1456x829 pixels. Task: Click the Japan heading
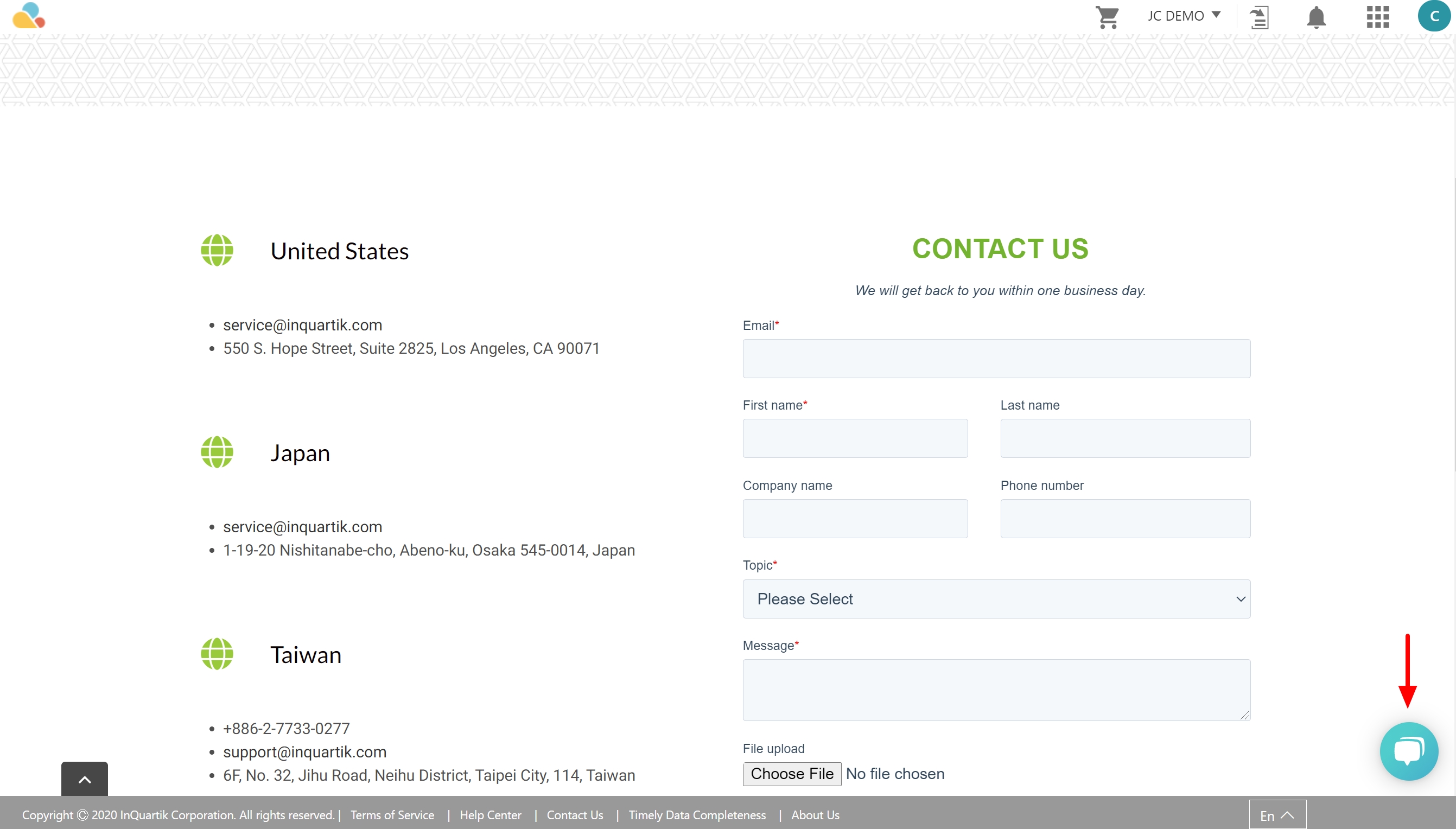tap(300, 453)
